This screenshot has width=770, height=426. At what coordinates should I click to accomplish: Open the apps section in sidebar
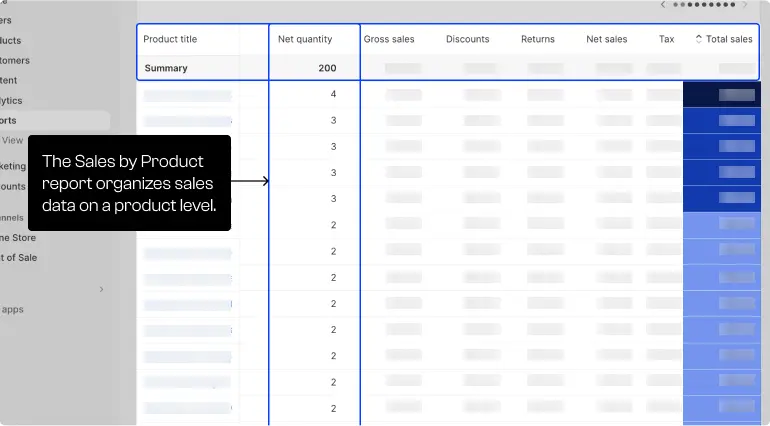(x=12, y=310)
